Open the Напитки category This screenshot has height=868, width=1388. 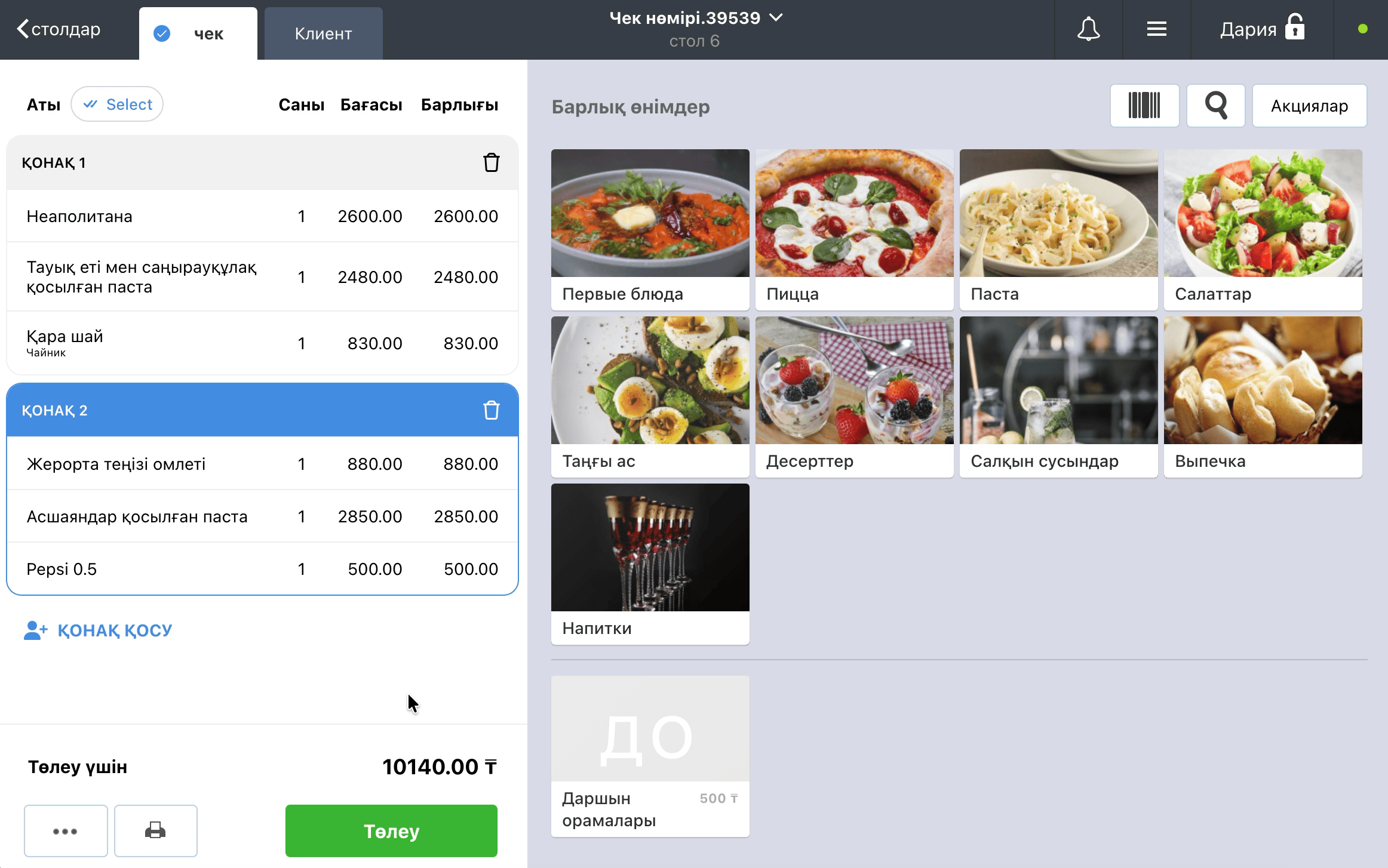click(x=650, y=564)
